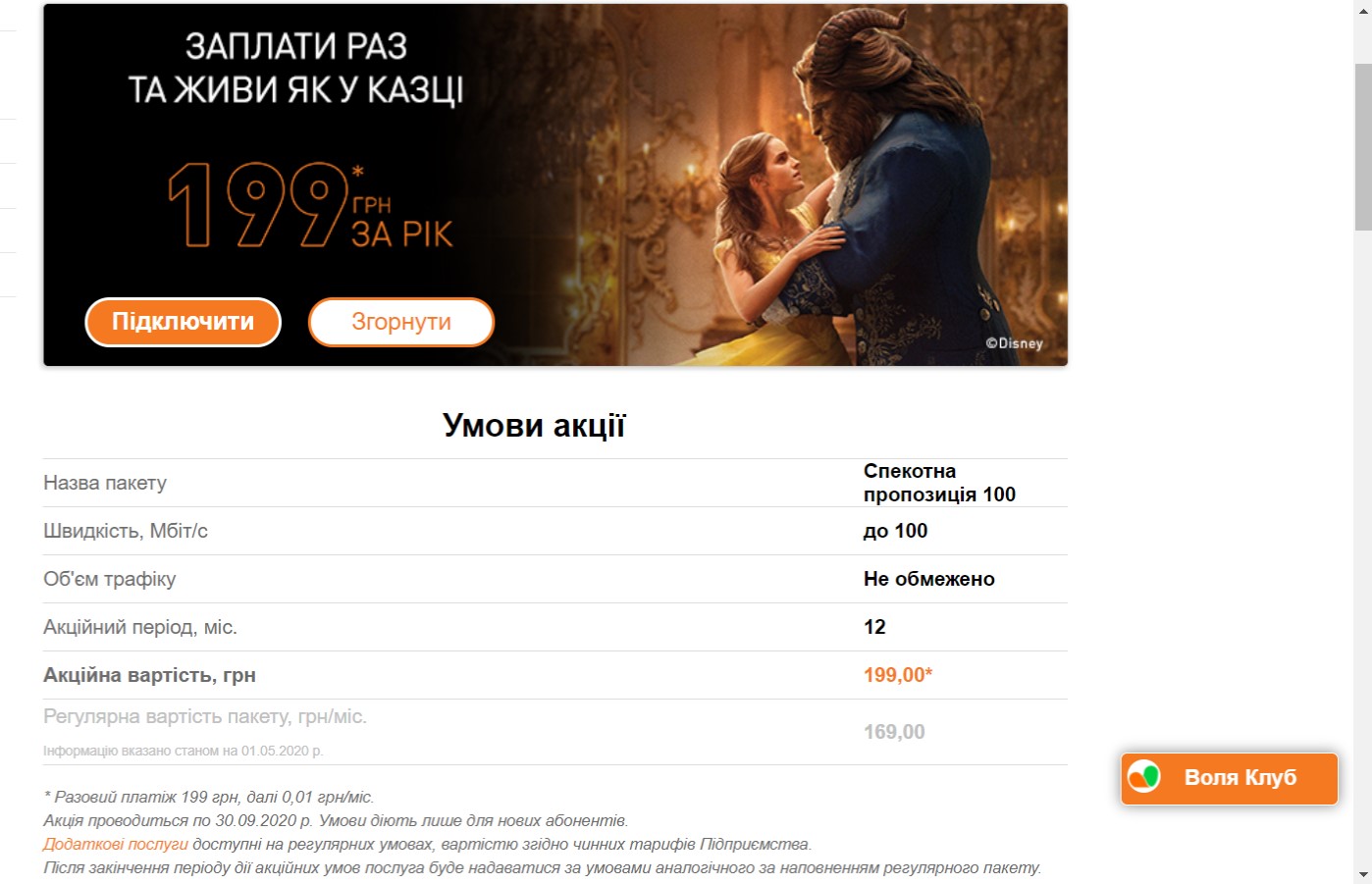
Task: Click the scrollbar down arrow
Action: (1363, 874)
